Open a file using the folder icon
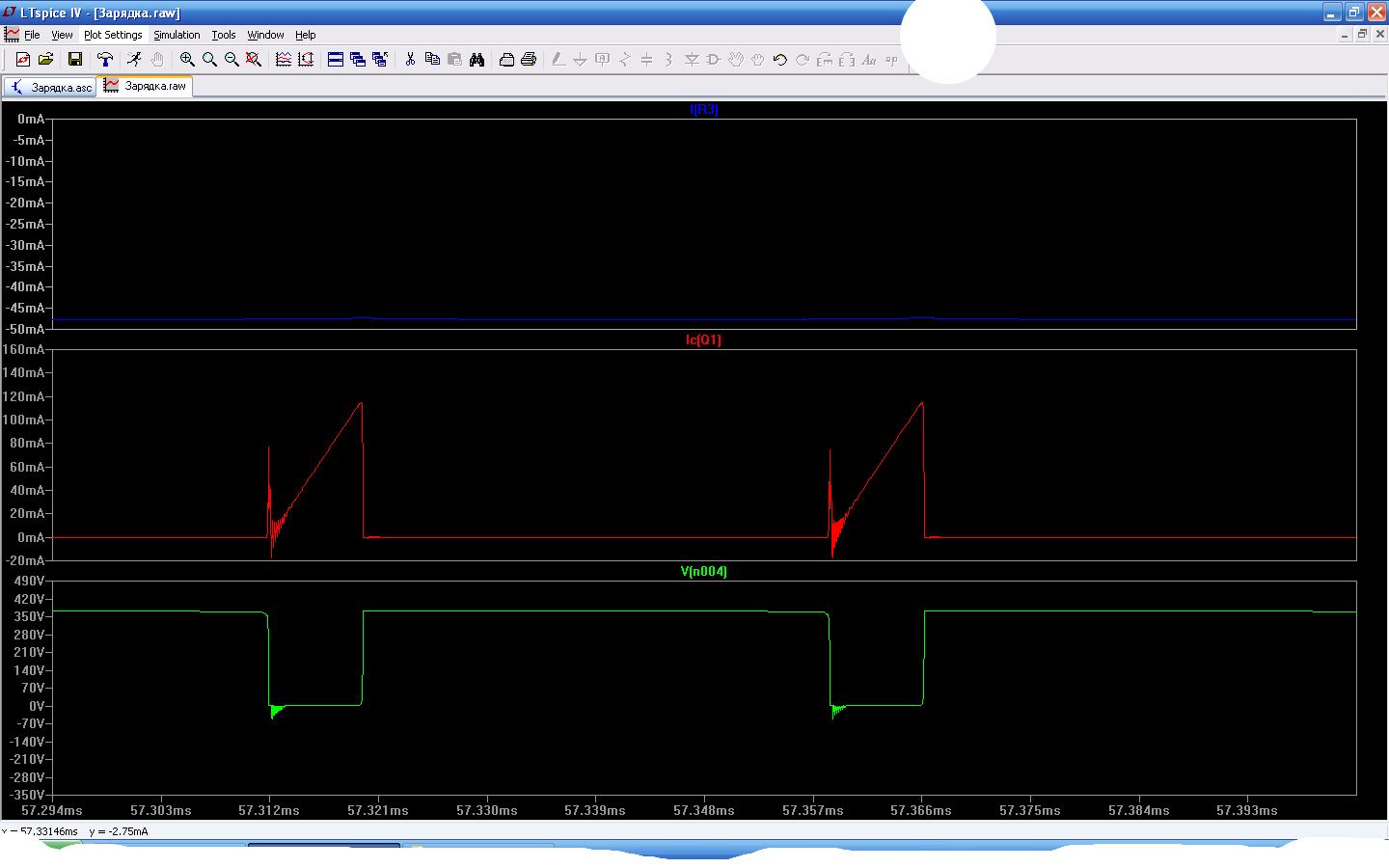This screenshot has width=1389, height=868. 45,60
